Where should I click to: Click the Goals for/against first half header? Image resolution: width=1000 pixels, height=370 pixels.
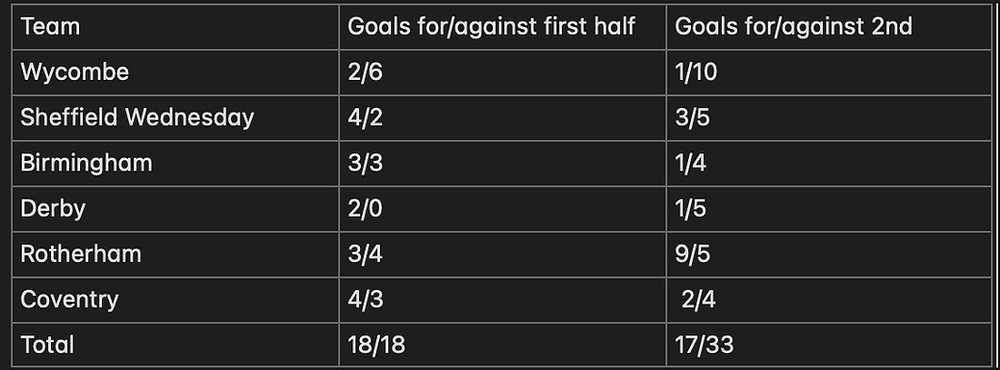point(503,27)
